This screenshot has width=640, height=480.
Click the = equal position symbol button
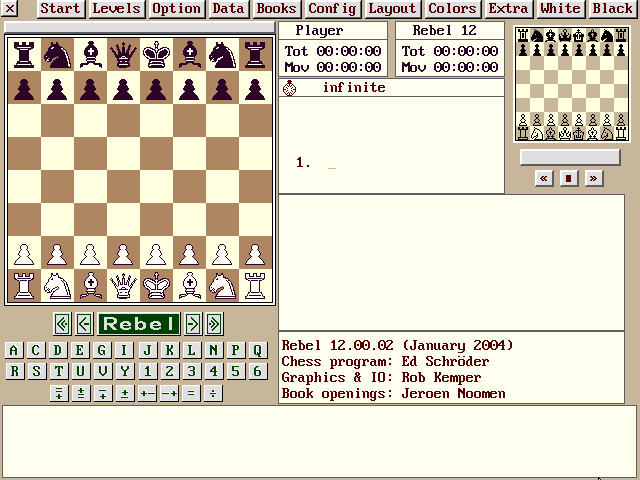click(191, 393)
